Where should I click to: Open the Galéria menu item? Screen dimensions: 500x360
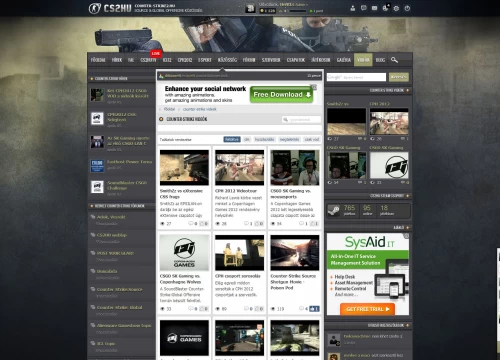click(x=343, y=60)
